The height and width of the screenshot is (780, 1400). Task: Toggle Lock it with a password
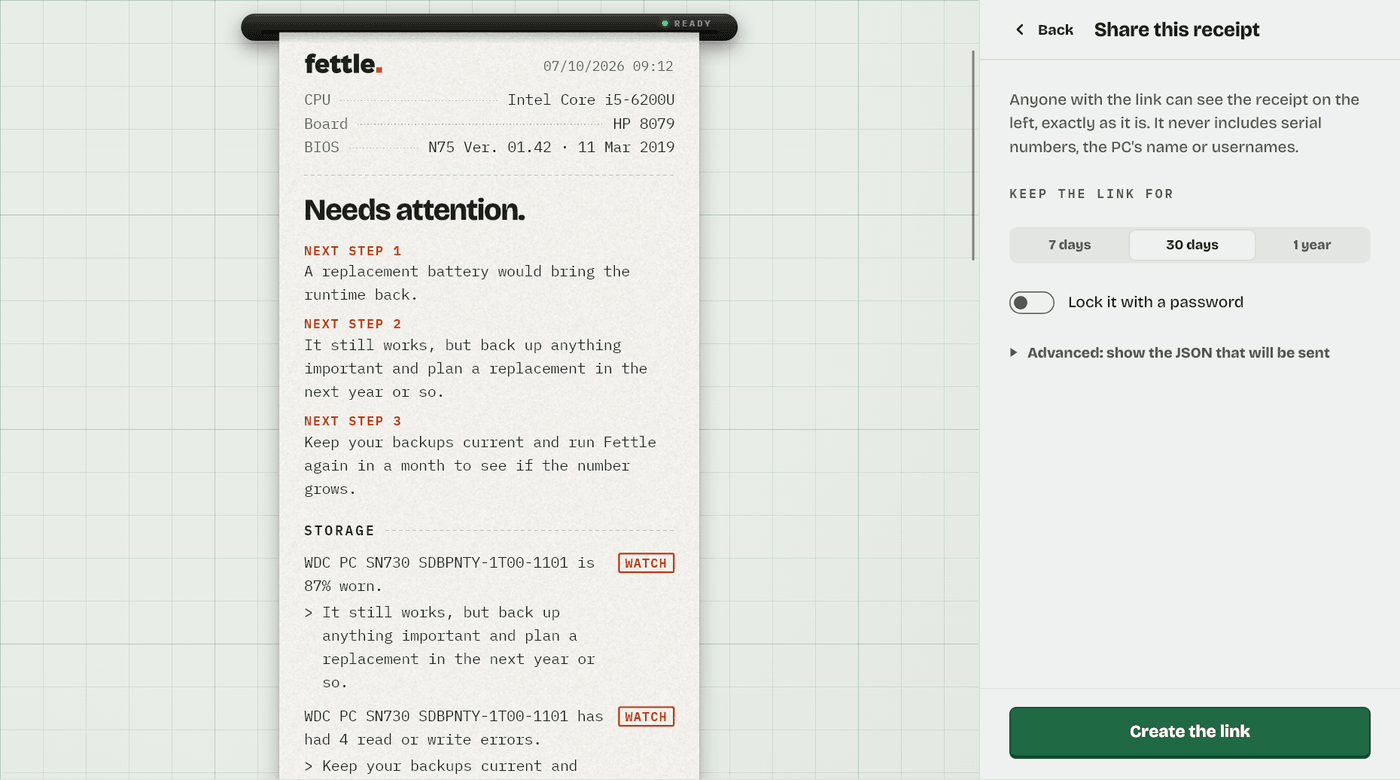pyautogui.click(x=1032, y=302)
